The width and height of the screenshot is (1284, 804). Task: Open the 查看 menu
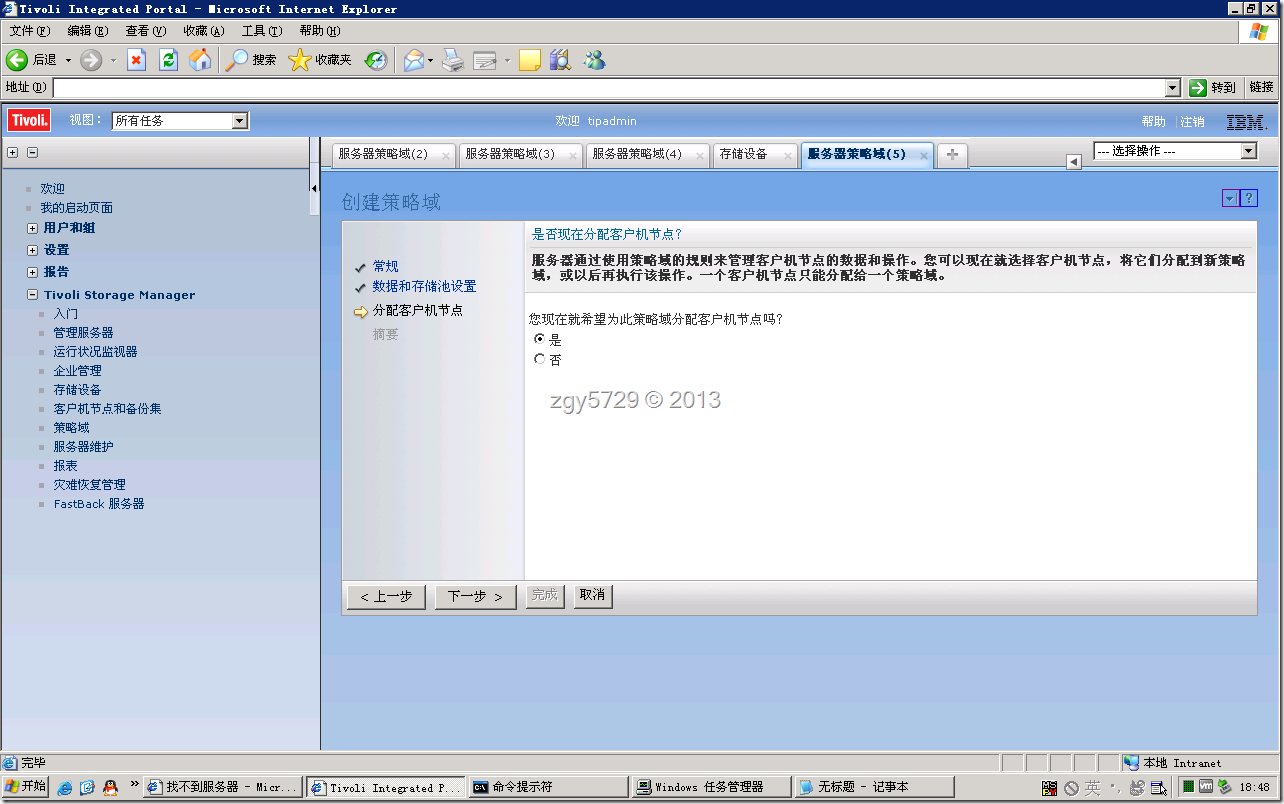coord(145,31)
